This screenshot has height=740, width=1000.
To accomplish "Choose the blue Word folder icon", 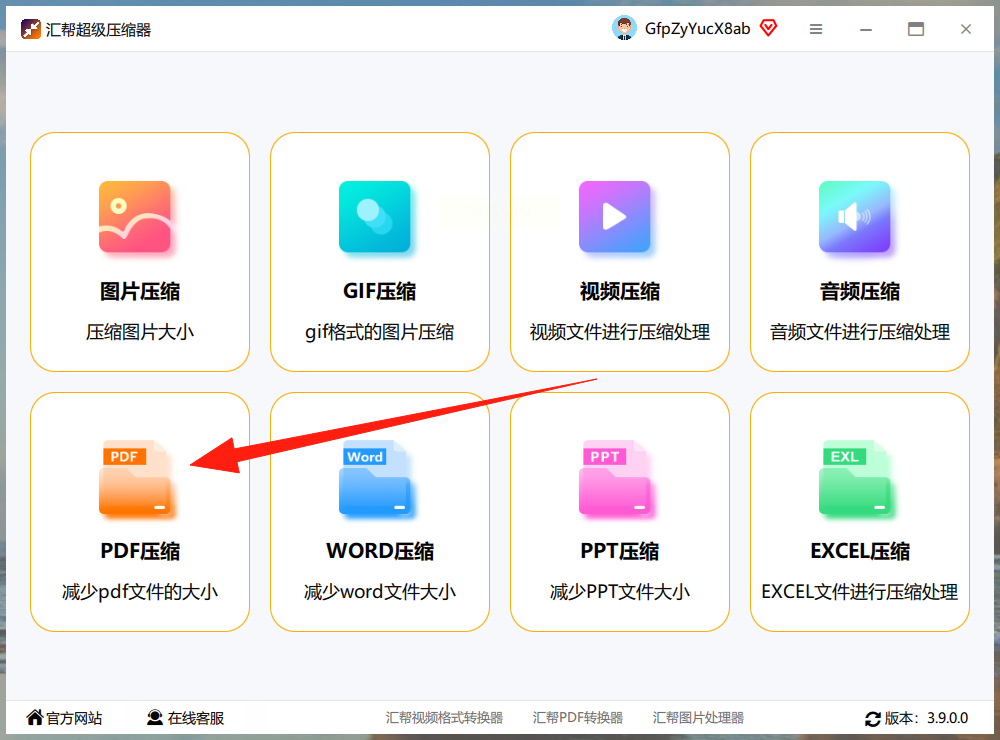I will tap(374, 477).
